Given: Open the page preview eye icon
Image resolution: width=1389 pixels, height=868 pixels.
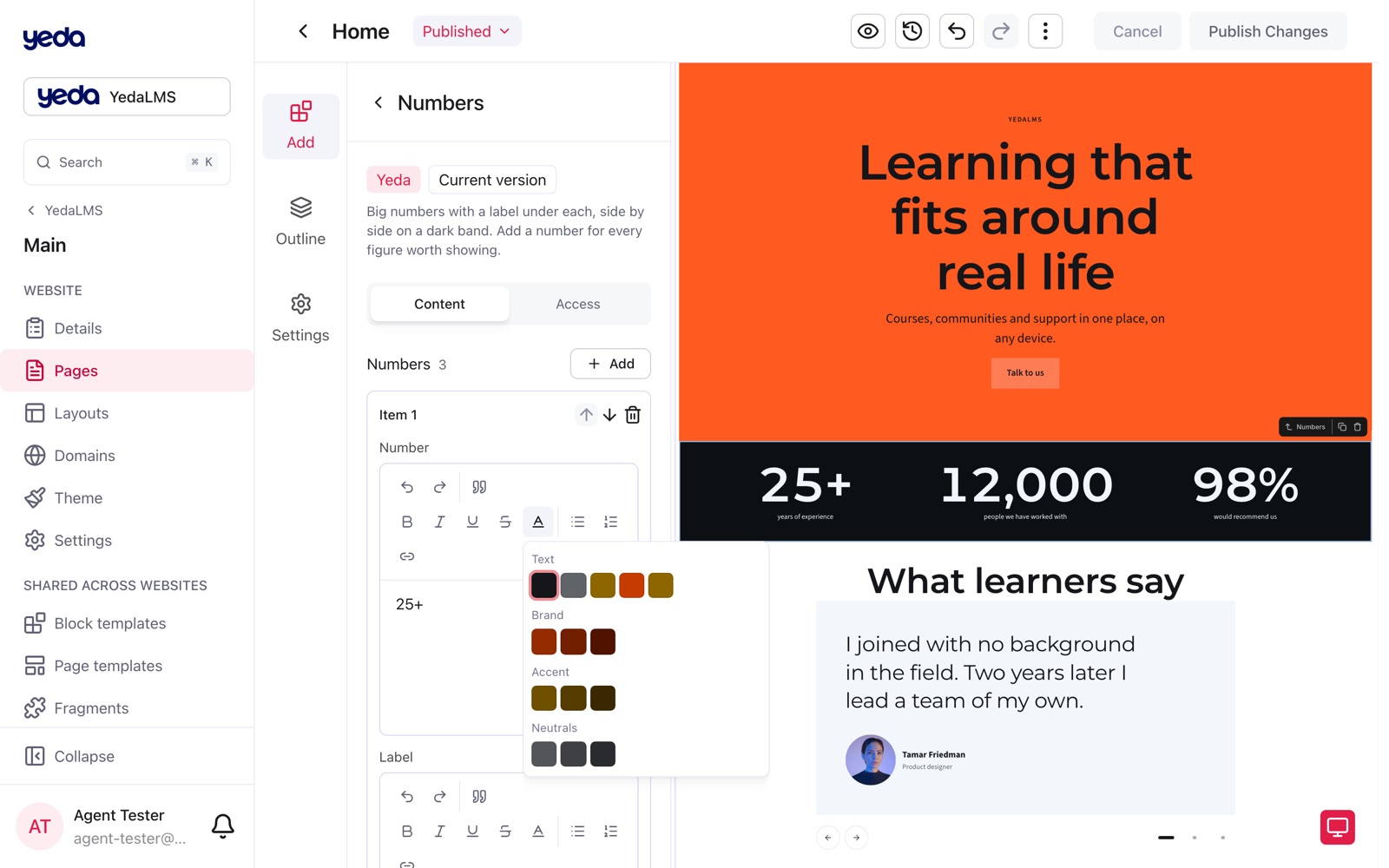Looking at the screenshot, I should (x=867, y=31).
